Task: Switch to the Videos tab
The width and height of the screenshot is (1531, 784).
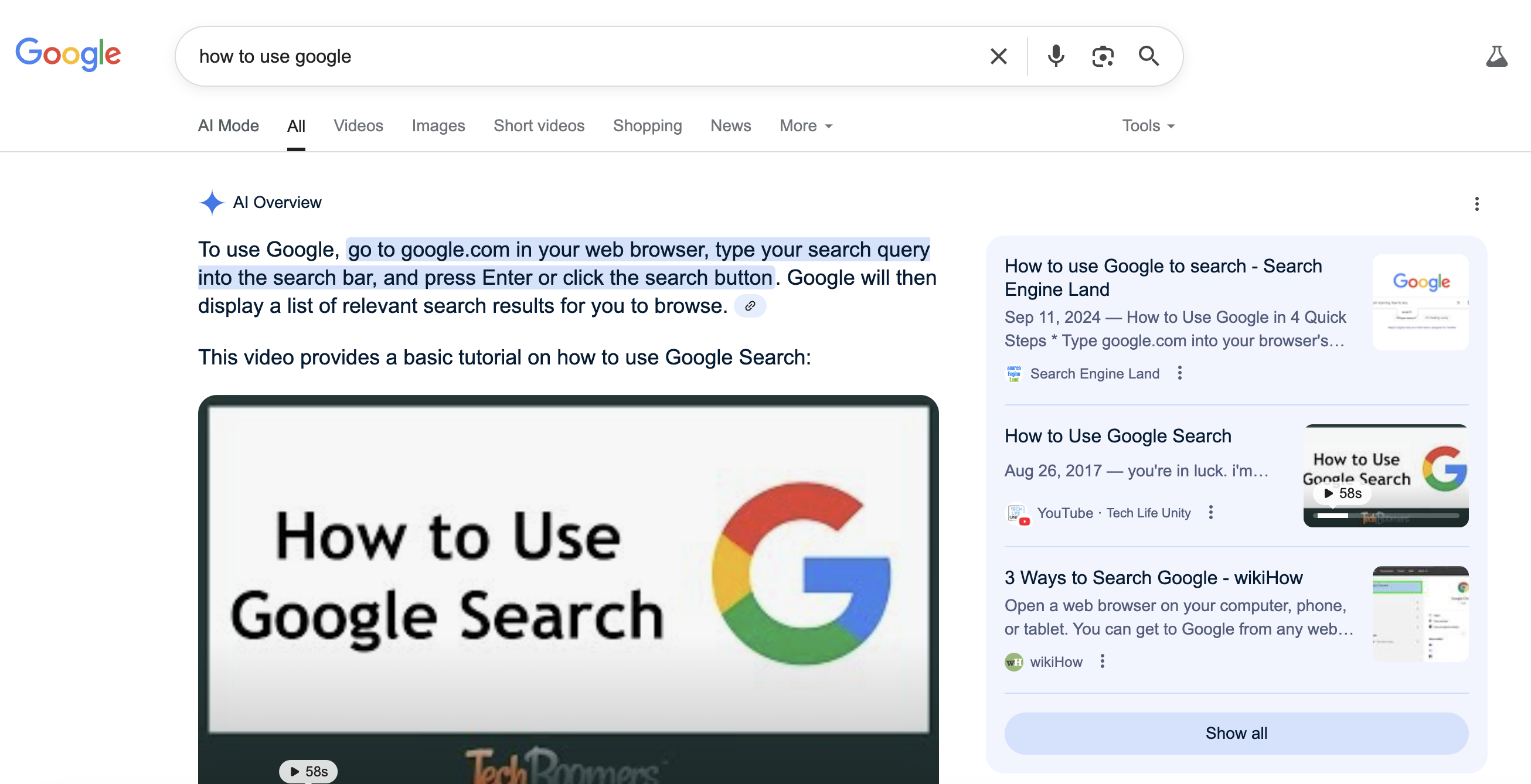Action: point(358,126)
